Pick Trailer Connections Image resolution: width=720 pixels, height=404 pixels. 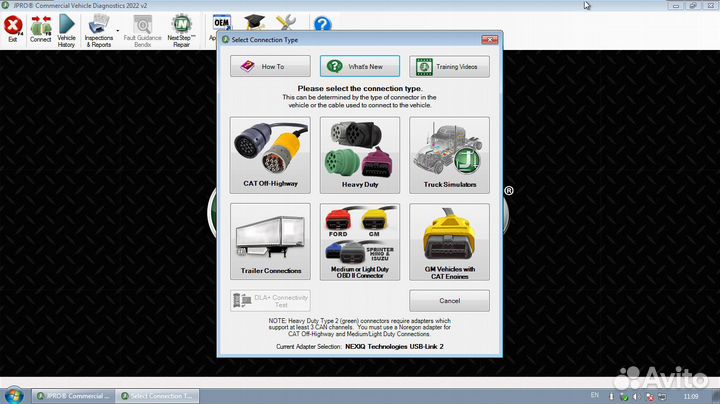[270, 242]
